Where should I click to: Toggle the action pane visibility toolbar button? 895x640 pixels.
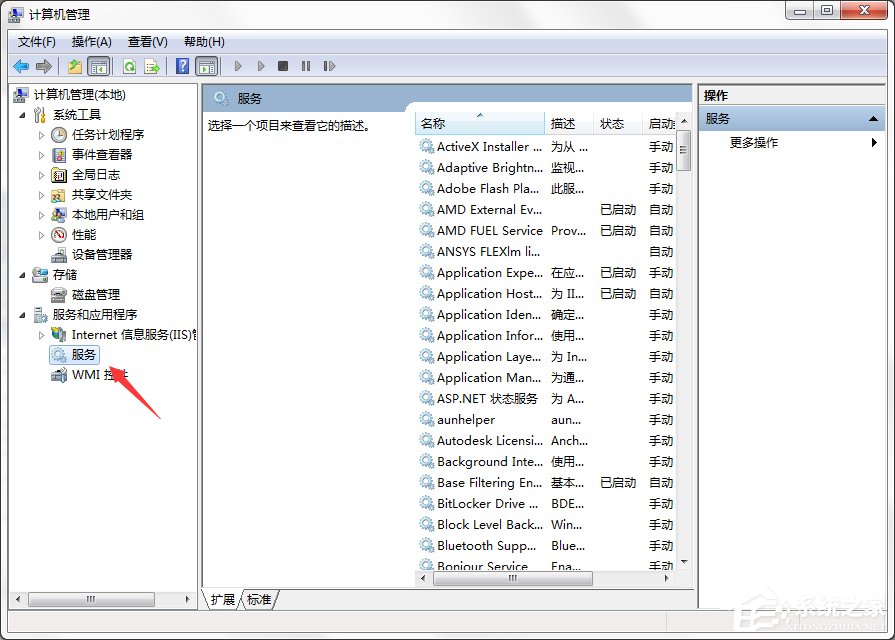coord(207,66)
